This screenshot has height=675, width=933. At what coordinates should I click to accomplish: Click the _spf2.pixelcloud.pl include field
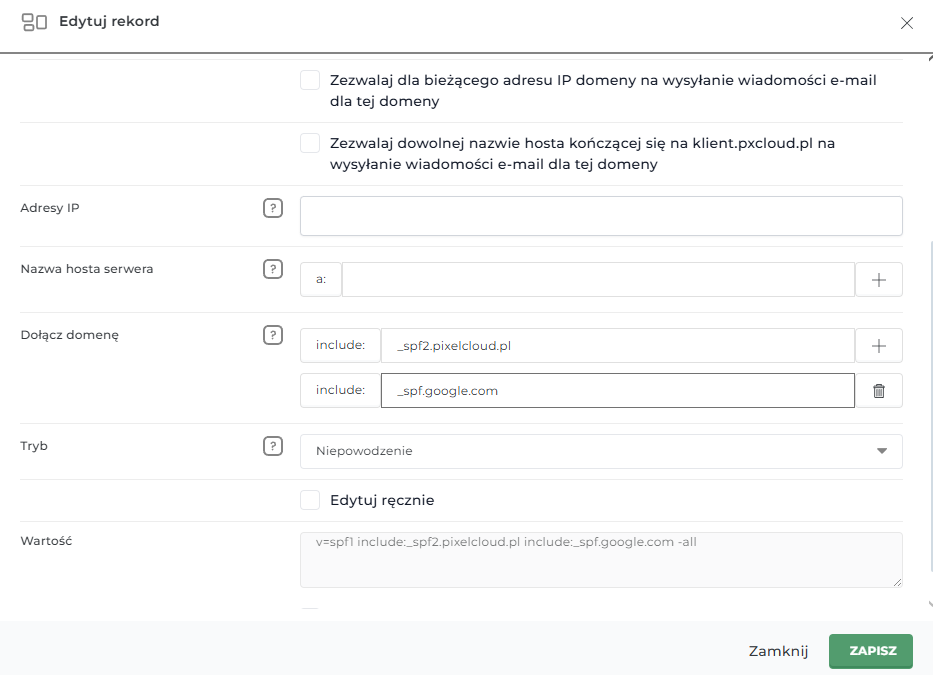click(617, 345)
